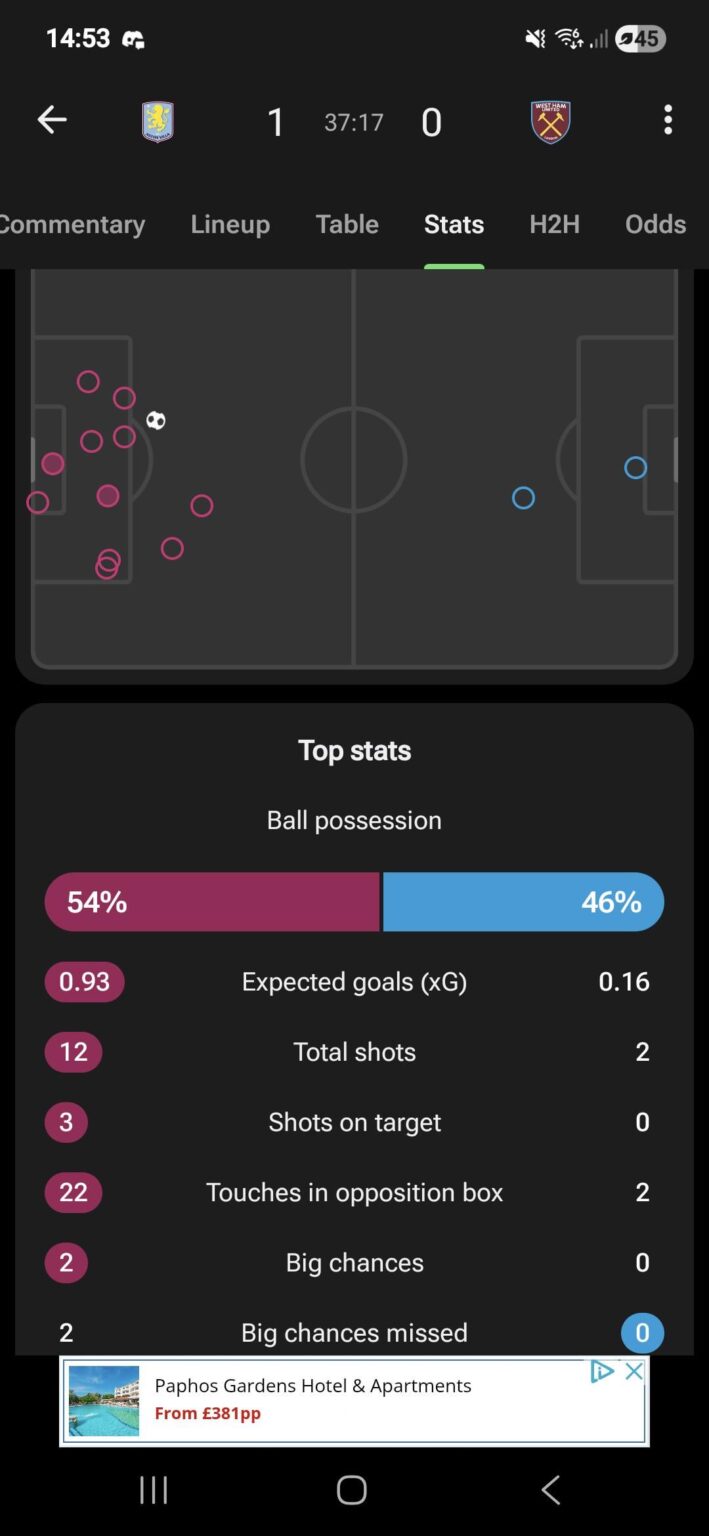This screenshot has height=1536, width=709.
Task: Tap a claret Aston Villa shot marker
Action: pyautogui.click(x=108, y=496)
